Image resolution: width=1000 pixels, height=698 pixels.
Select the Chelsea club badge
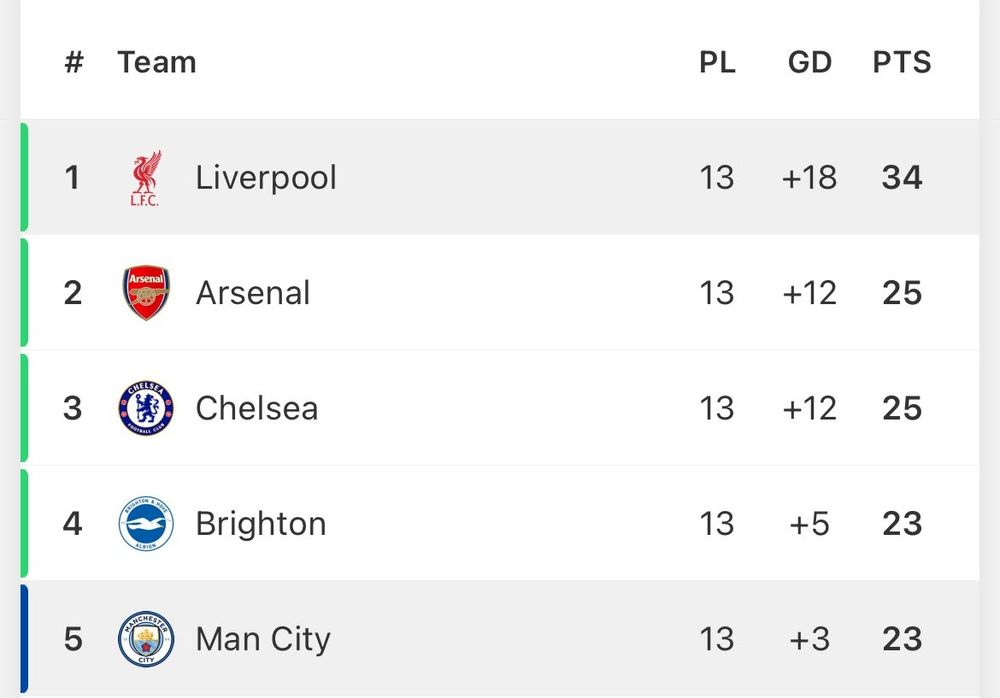tap(146, 408)
